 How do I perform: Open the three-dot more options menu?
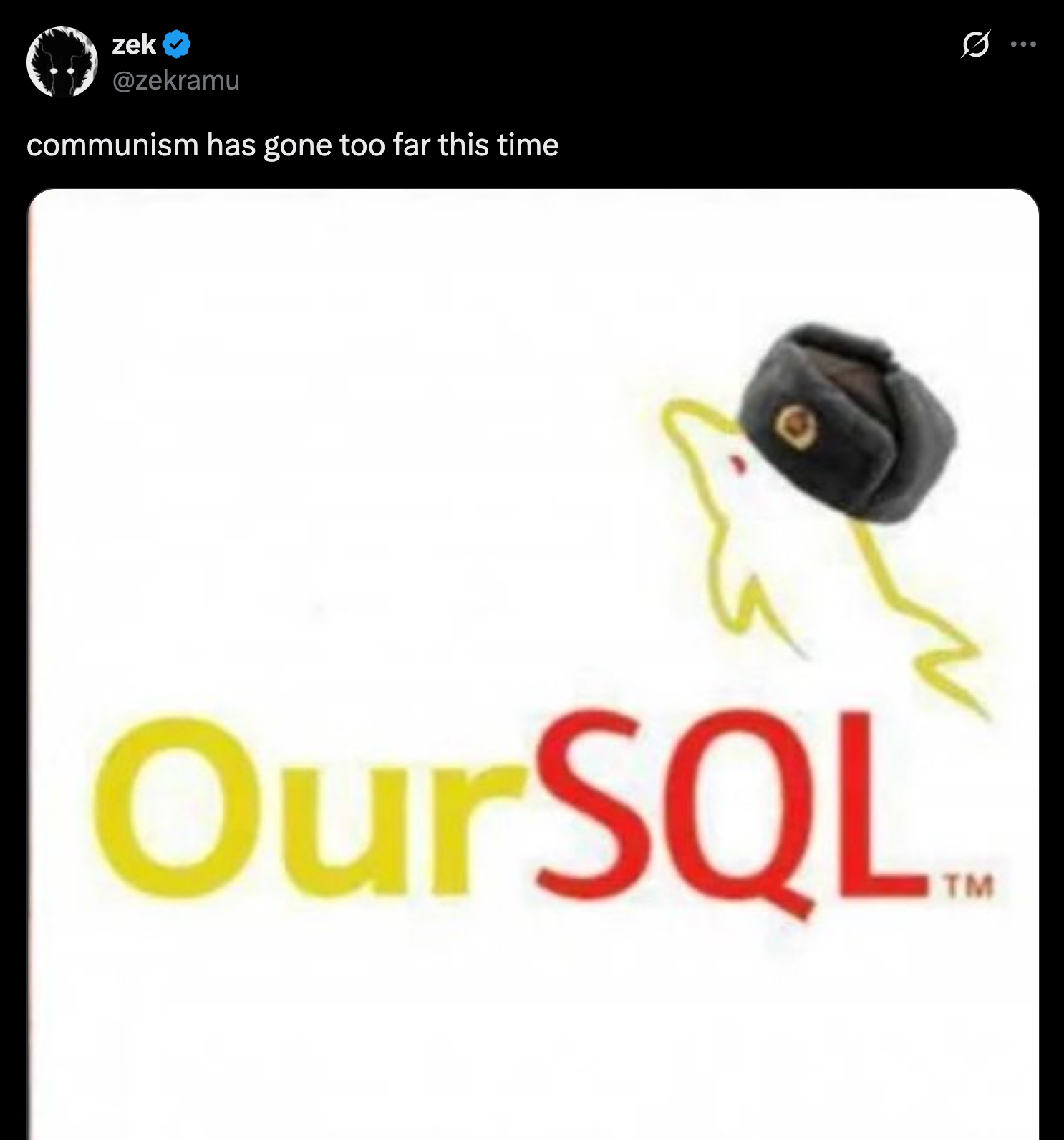[x=1023, y=44]
